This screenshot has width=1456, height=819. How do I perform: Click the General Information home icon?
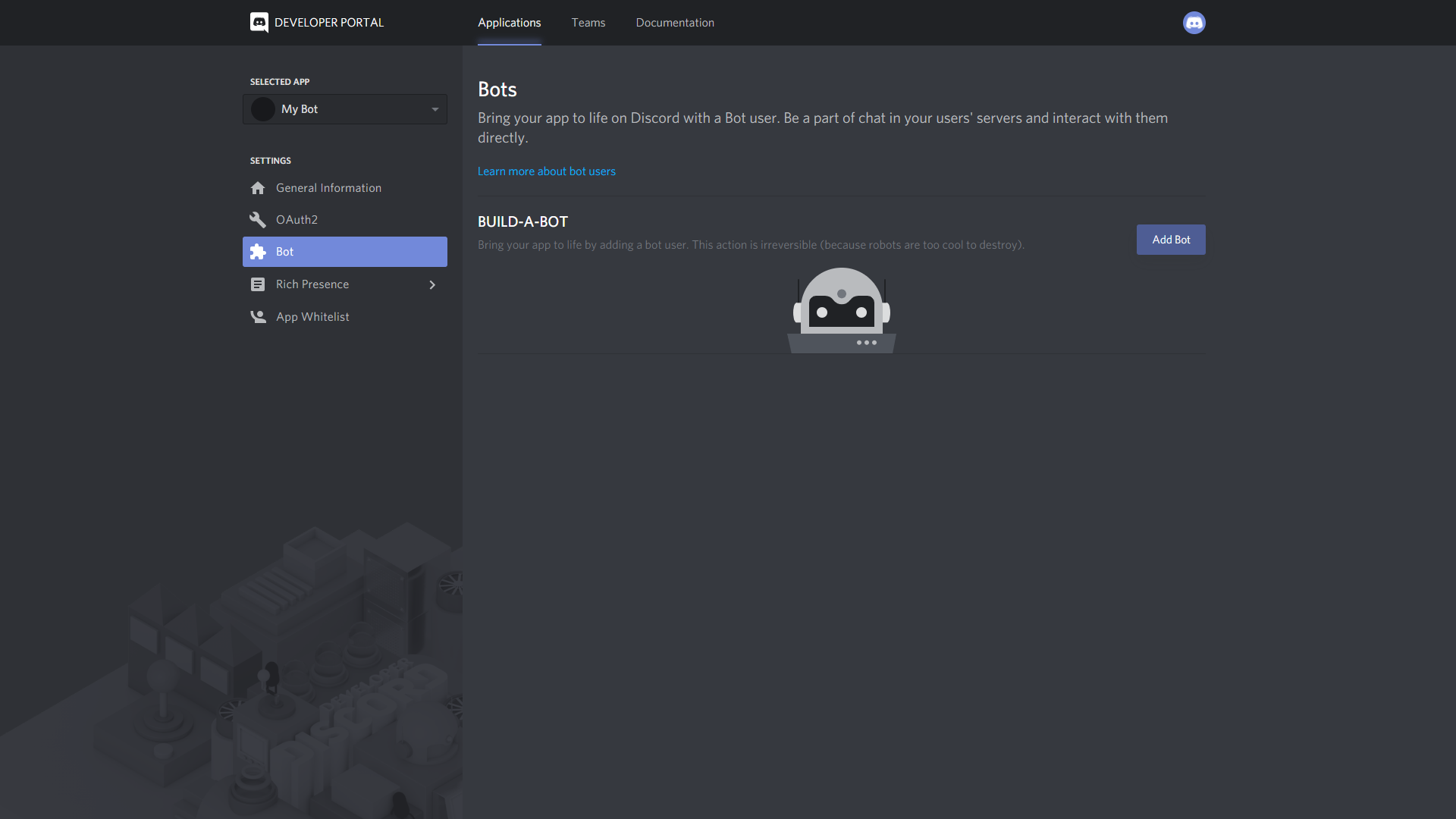(x=258, y=188)
